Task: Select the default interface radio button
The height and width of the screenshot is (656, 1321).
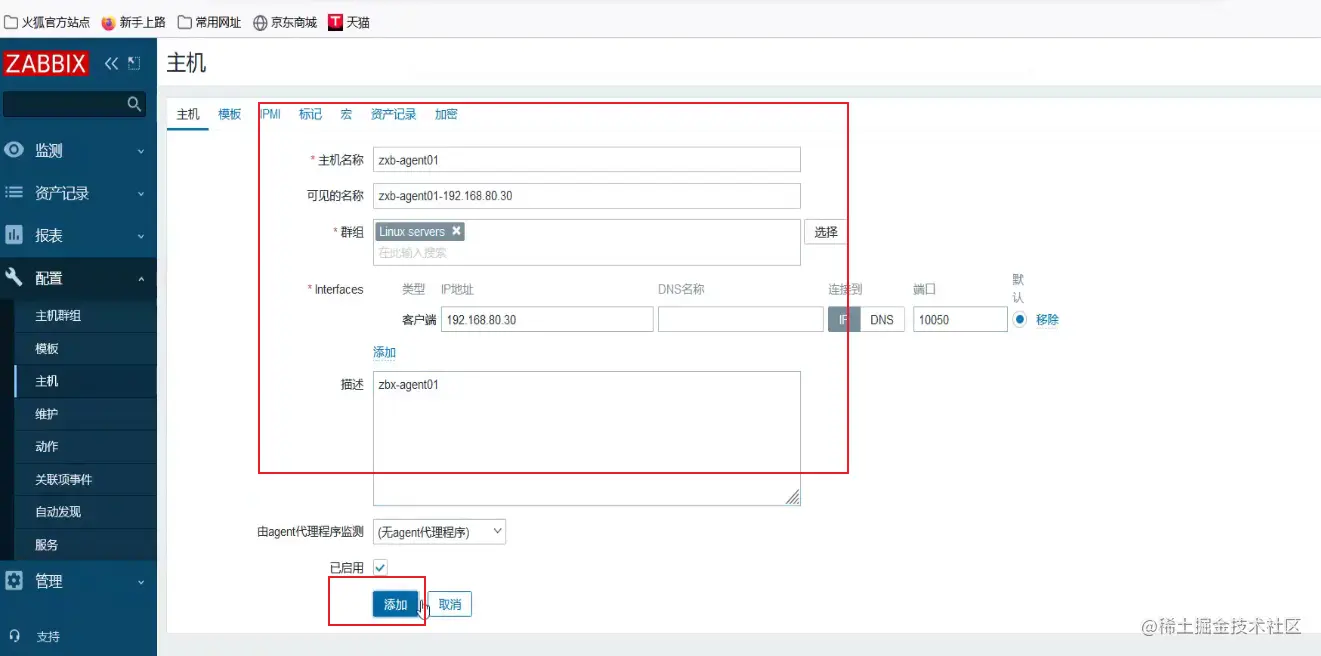Action: (1020, 320)
